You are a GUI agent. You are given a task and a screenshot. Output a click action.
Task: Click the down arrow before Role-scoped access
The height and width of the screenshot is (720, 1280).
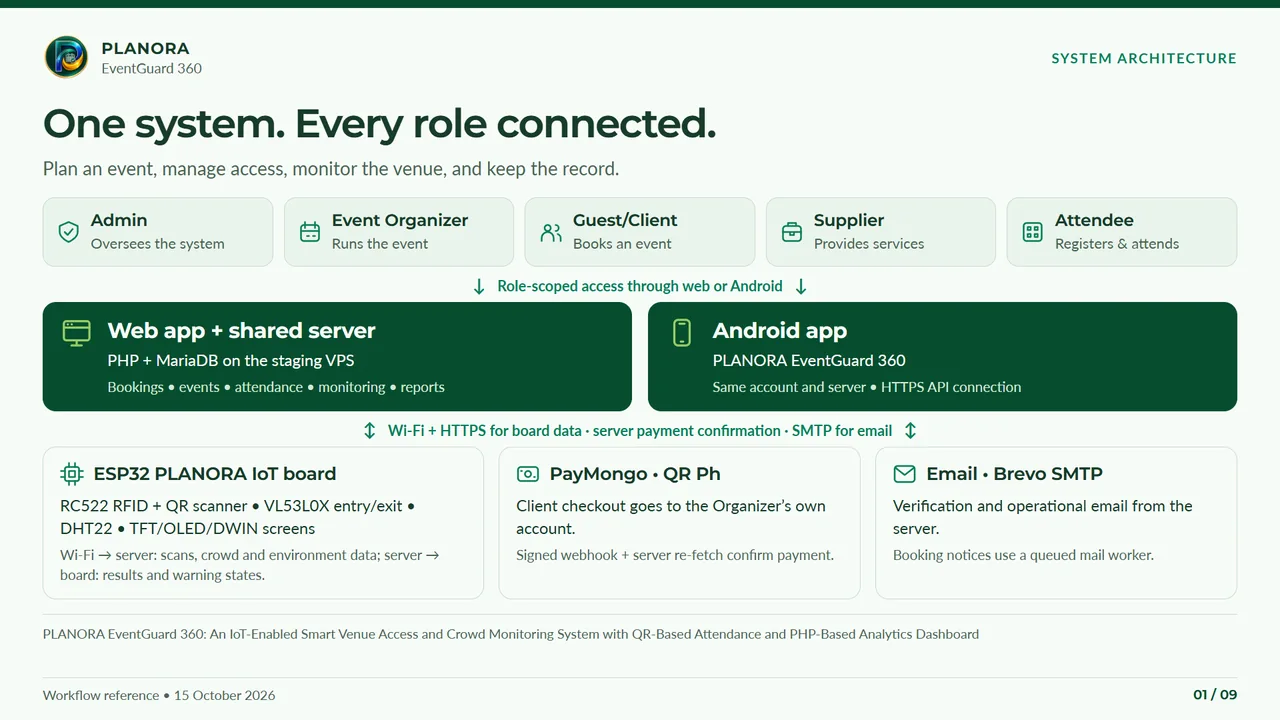point(480,287)
